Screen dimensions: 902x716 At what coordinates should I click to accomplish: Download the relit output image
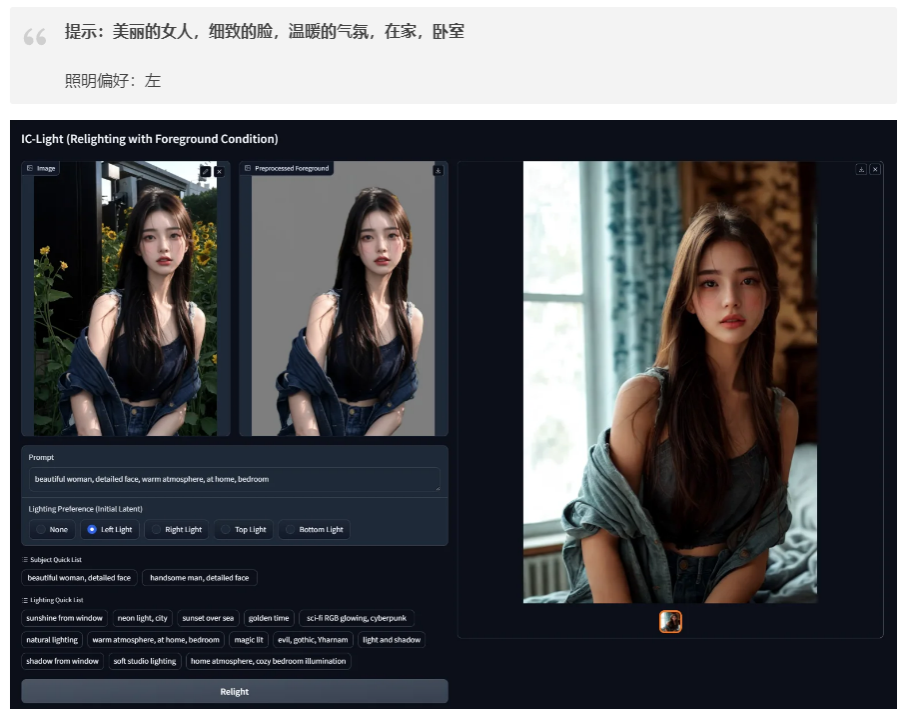pos(861,169)
